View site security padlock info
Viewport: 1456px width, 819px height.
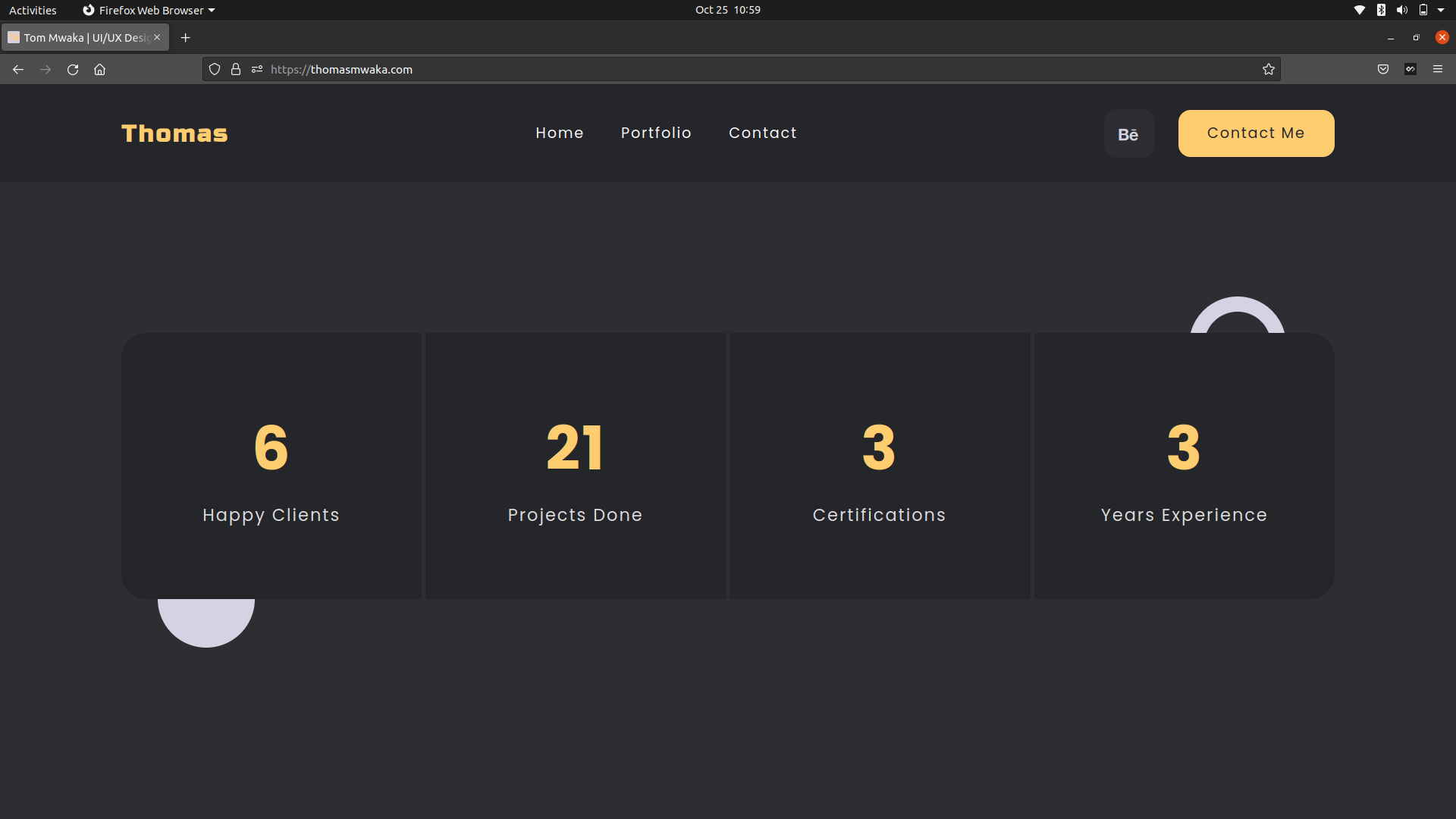(236, 70)
